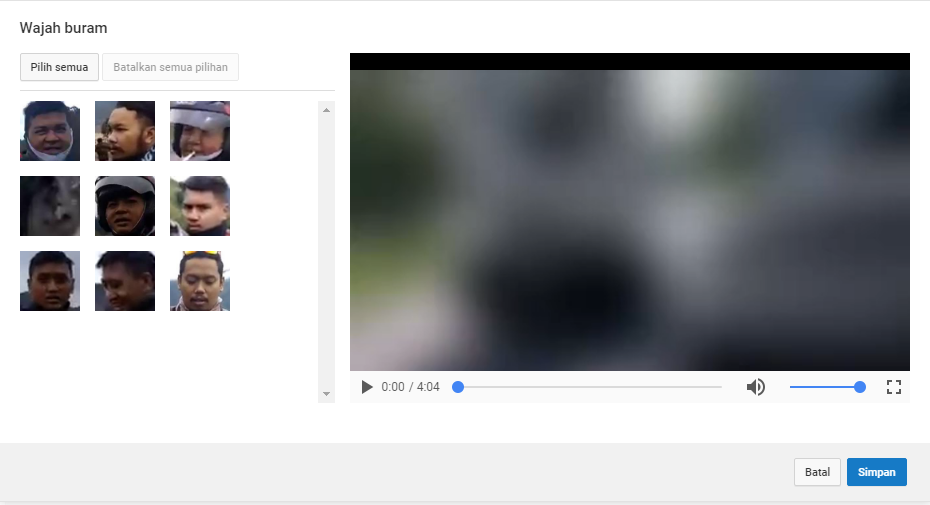
Task: Select first face thumbnail in bottom row
Action: (x=50, y=281)
